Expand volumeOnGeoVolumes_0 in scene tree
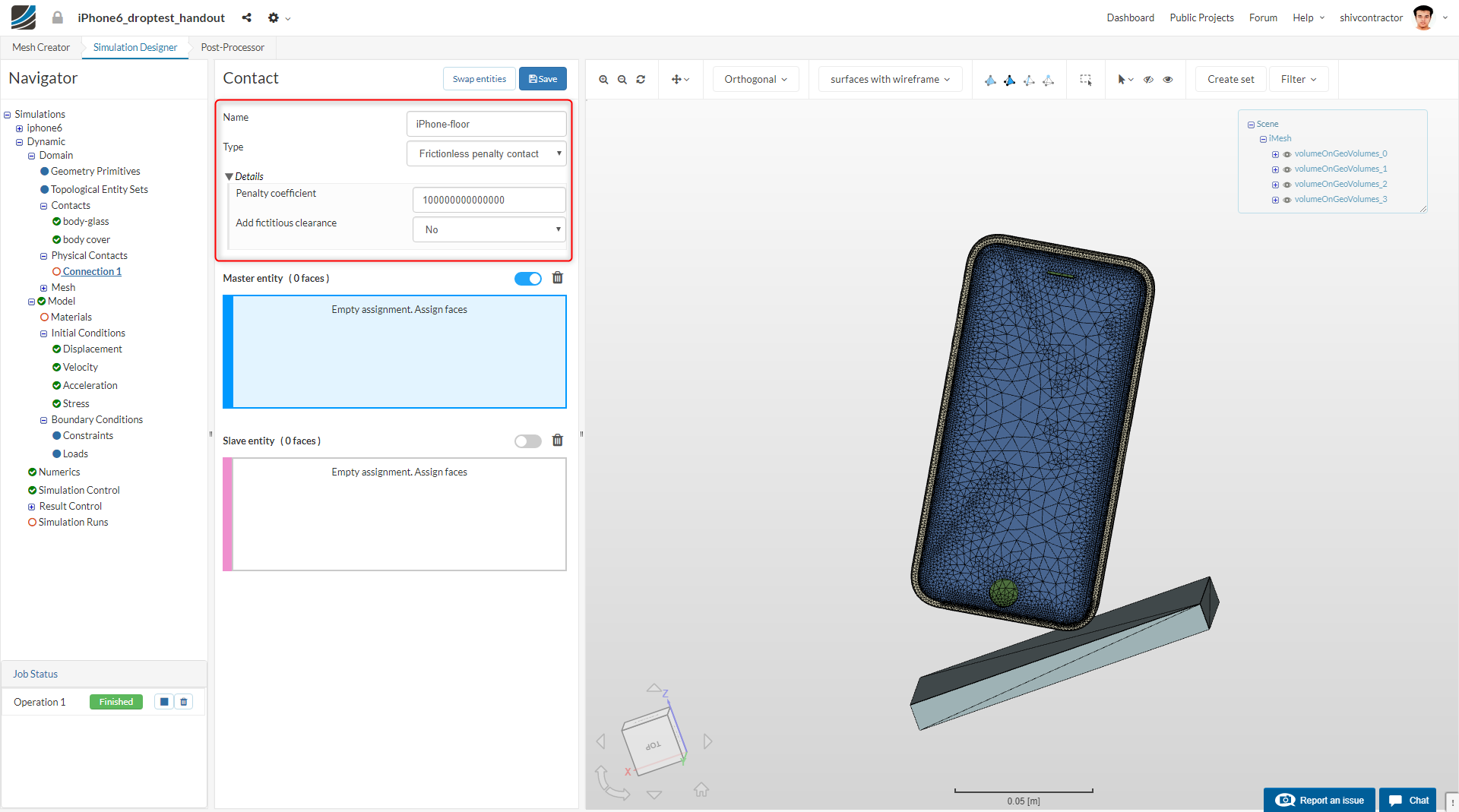 coord(1275,154)
